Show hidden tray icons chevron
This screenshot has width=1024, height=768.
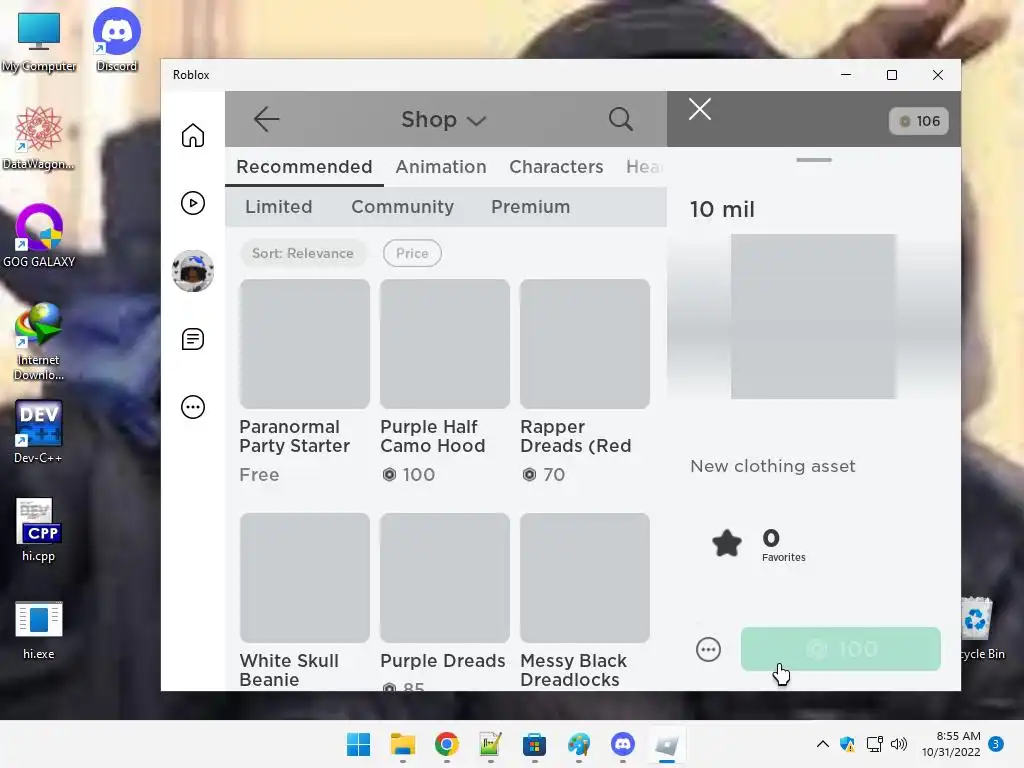[x=823, y=744]
